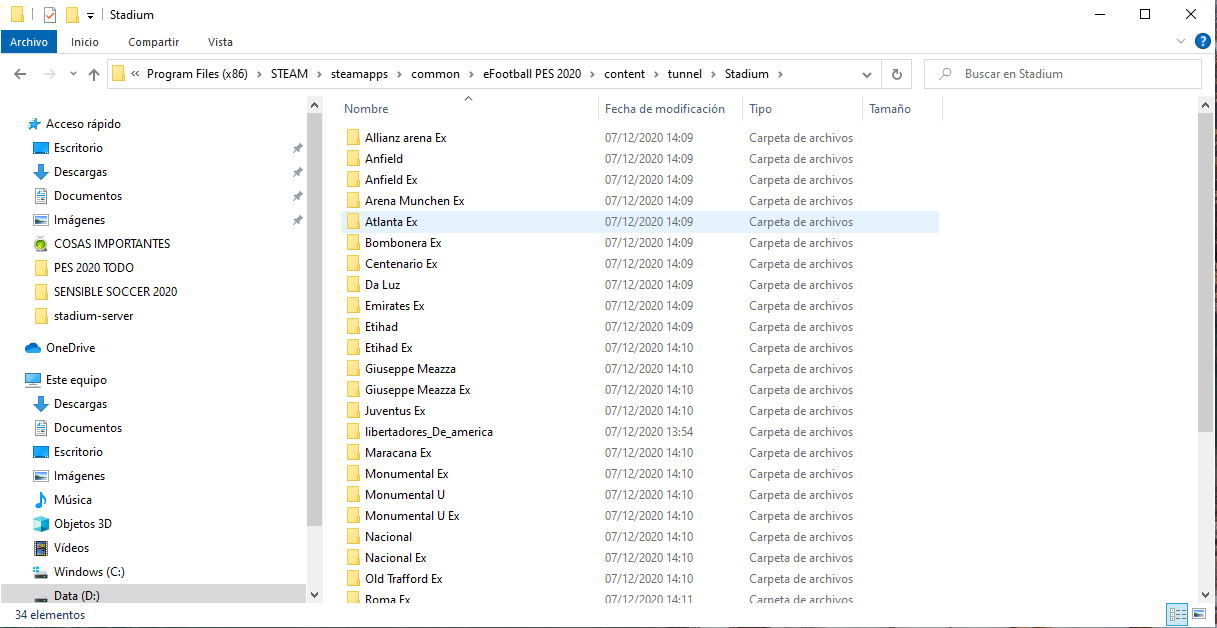
Task: Select Data (D:) drive
Action: 76,596
